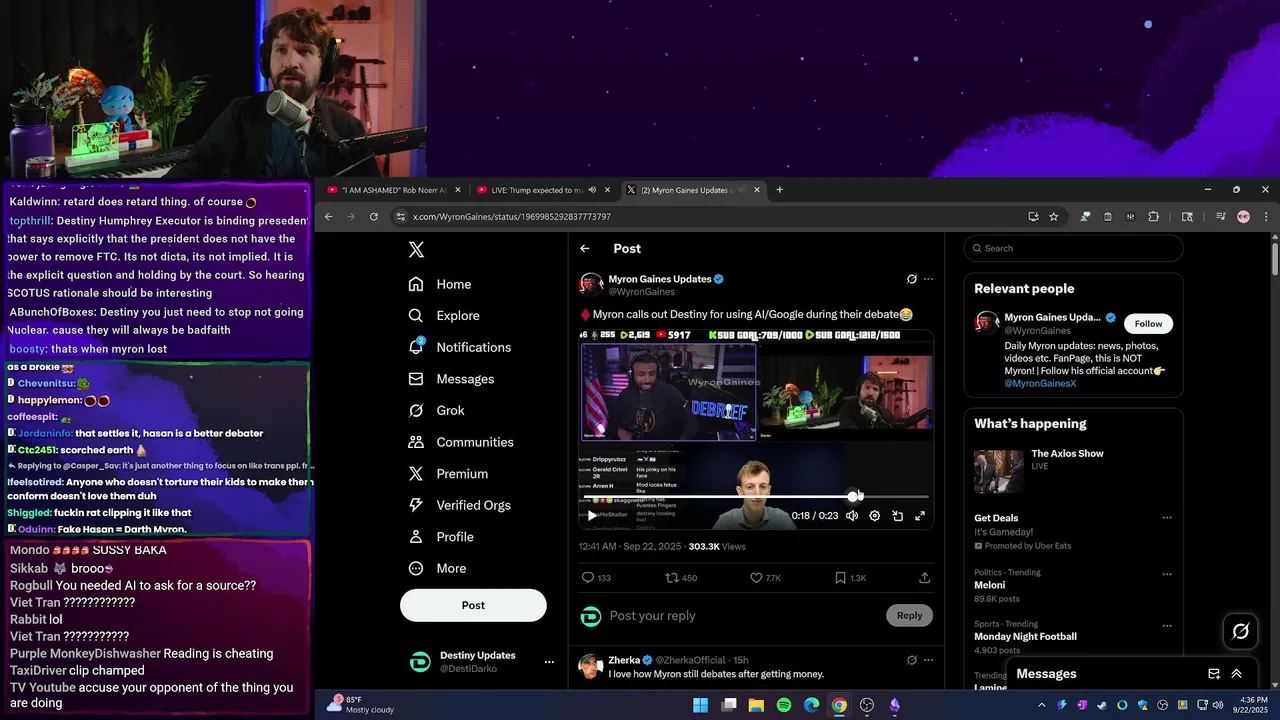Open options for Meloni trend
The height and width of the screenshot is (720, 1280).
click(1166, 574)
